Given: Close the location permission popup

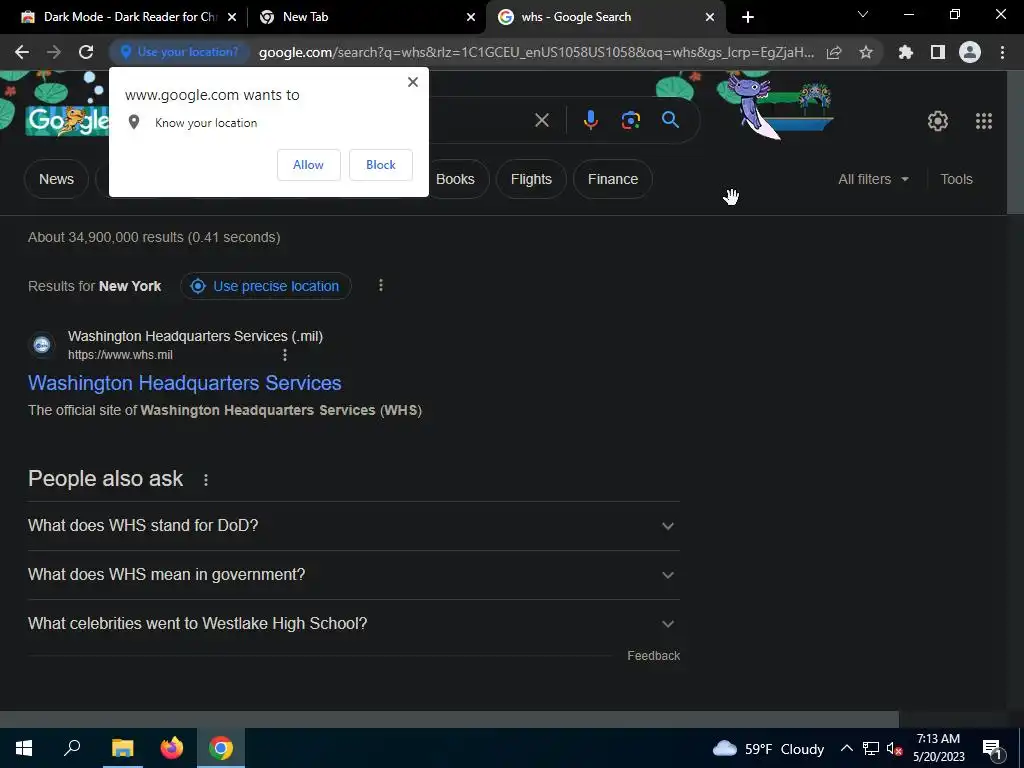Looking at the screenshot, I should coord(412,82).
